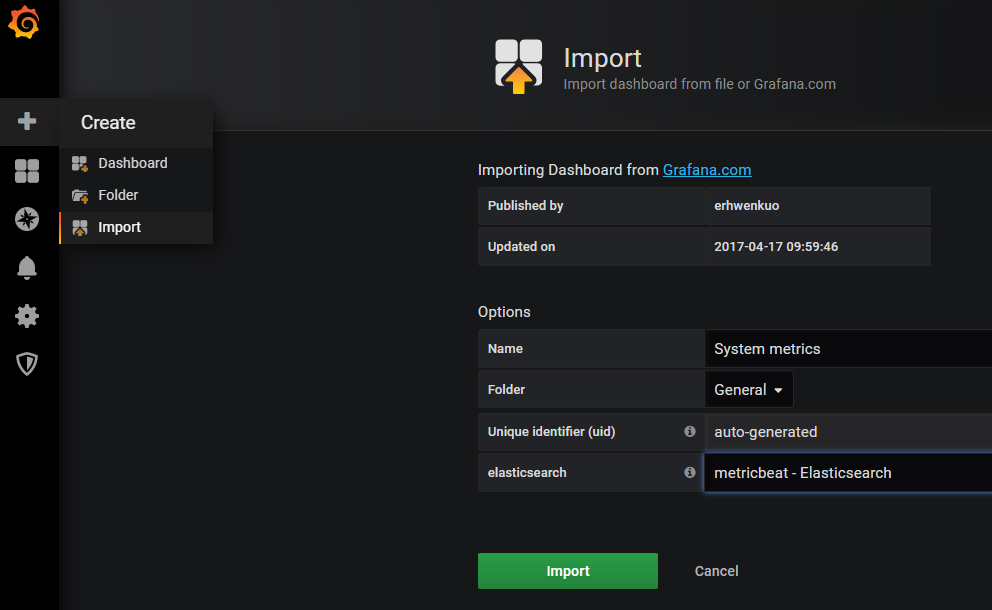Click the green Import button
992x610 pixels.
coord(567,571)
